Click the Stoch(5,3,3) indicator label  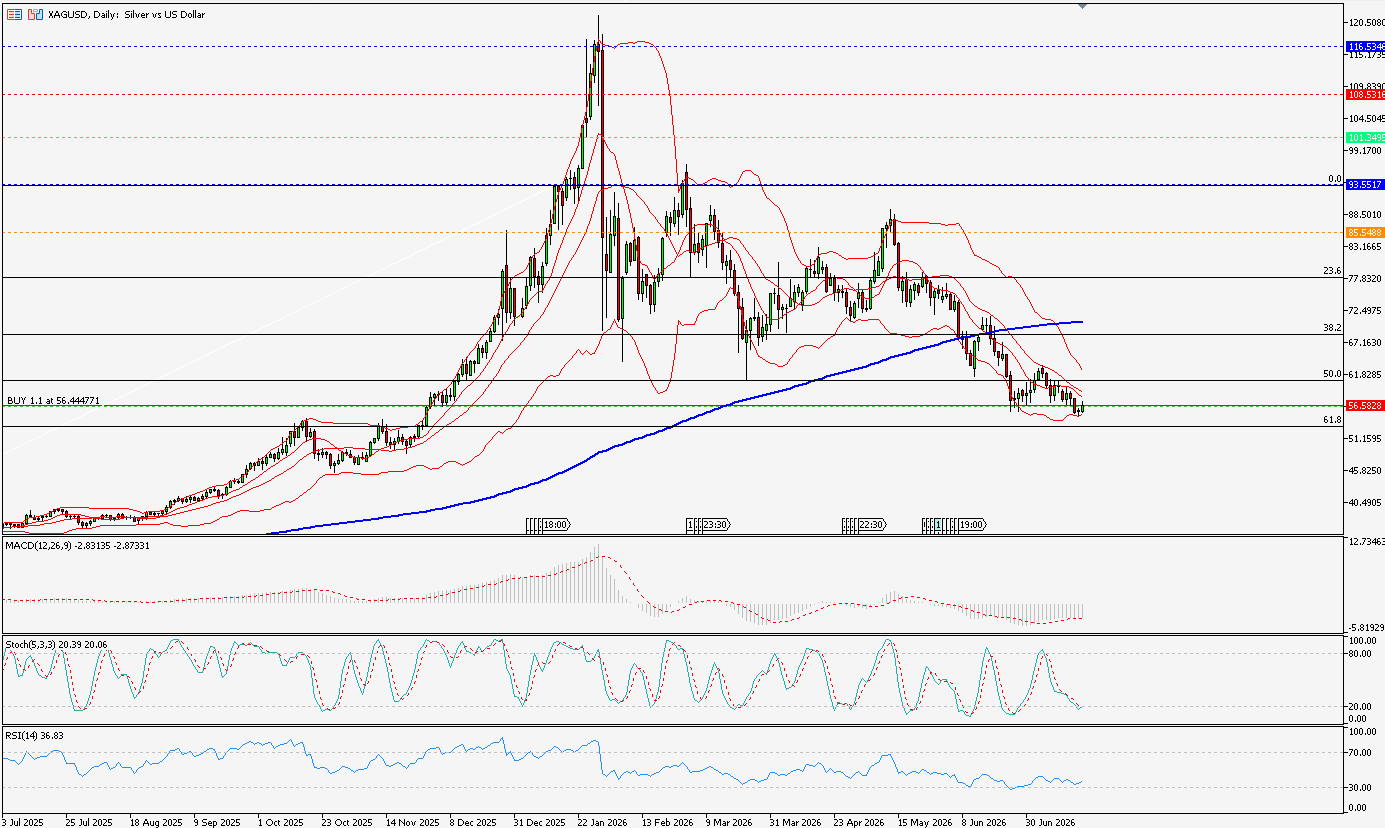pos(57,645)
